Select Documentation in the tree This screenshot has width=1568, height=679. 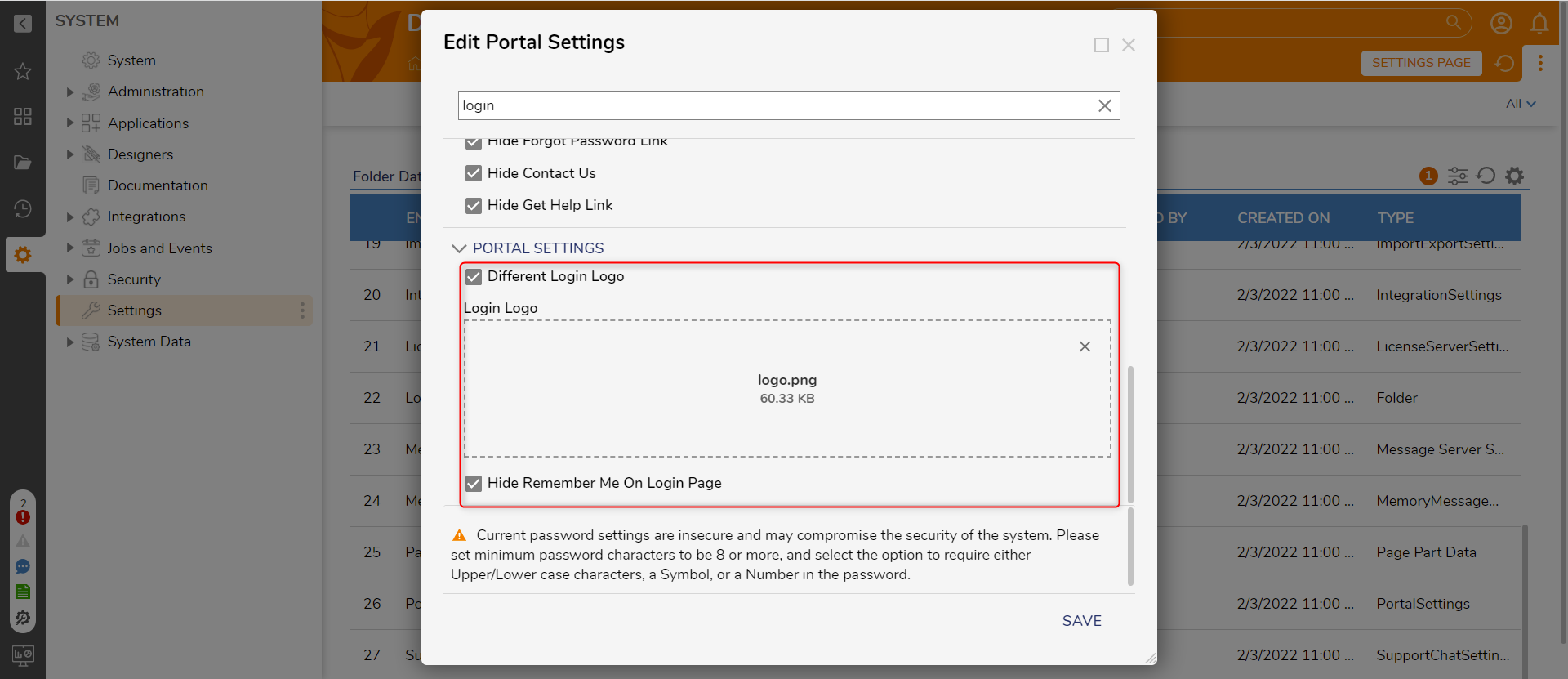point(158,185)
